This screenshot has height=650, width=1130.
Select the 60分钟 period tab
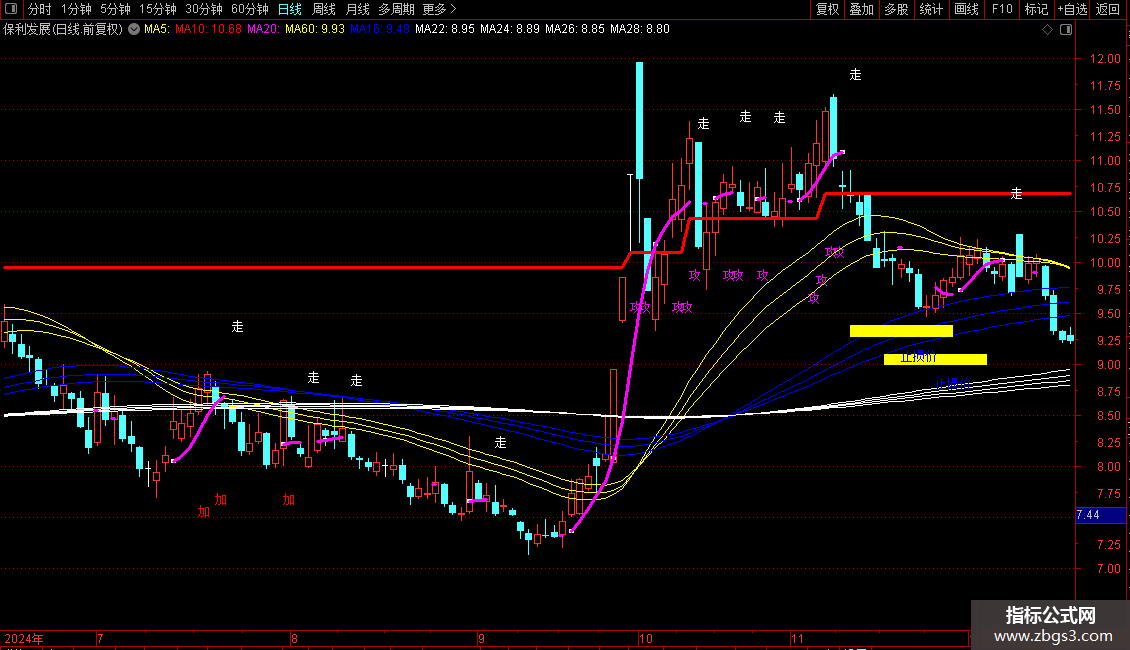250,9
